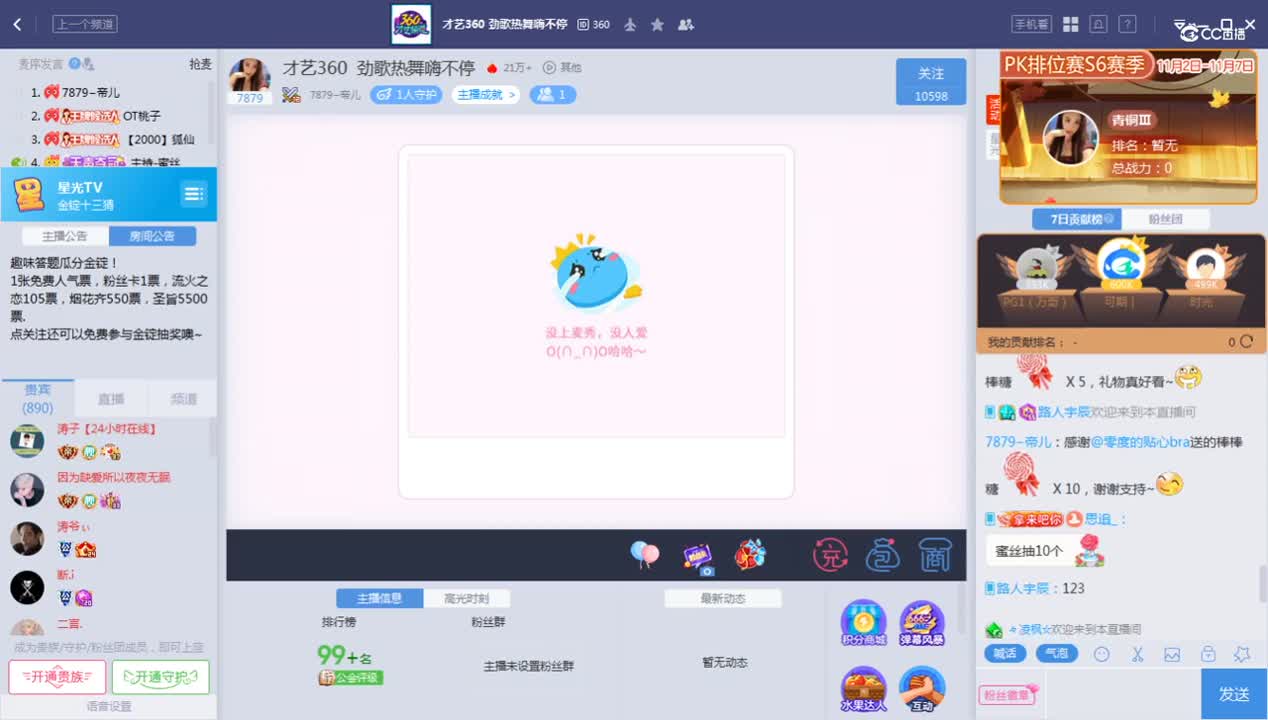The width and height of the screenshot is (1268, 720).
Task: Switch to 高光时刻 tab
Action: click(x=466, y=598)
